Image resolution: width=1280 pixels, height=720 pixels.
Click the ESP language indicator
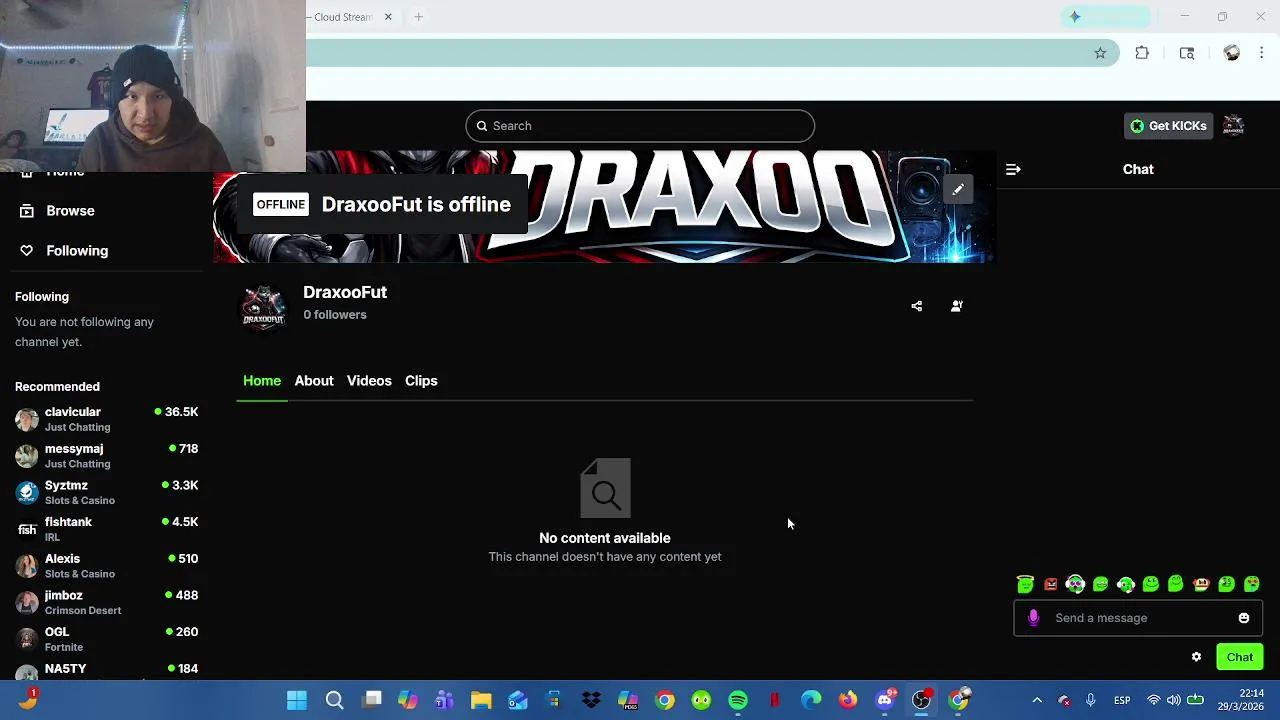1122,700
